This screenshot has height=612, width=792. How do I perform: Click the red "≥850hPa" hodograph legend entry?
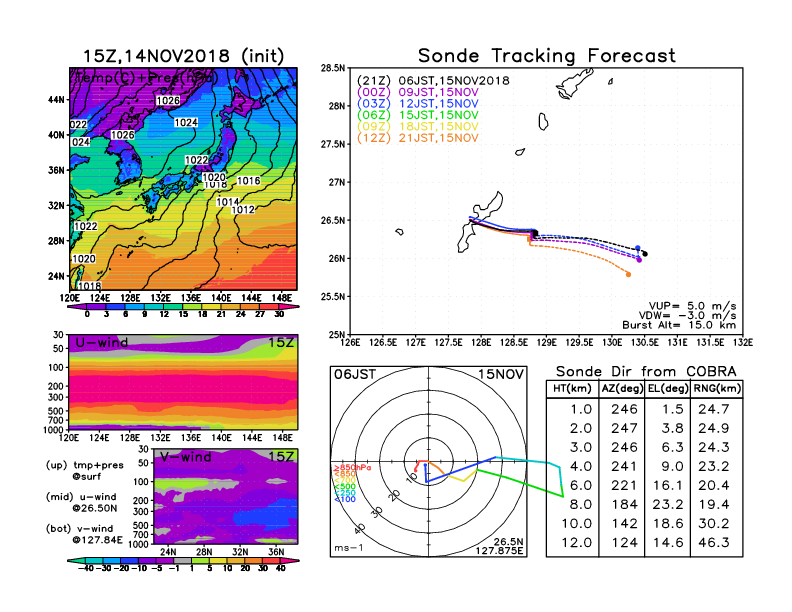352,468
